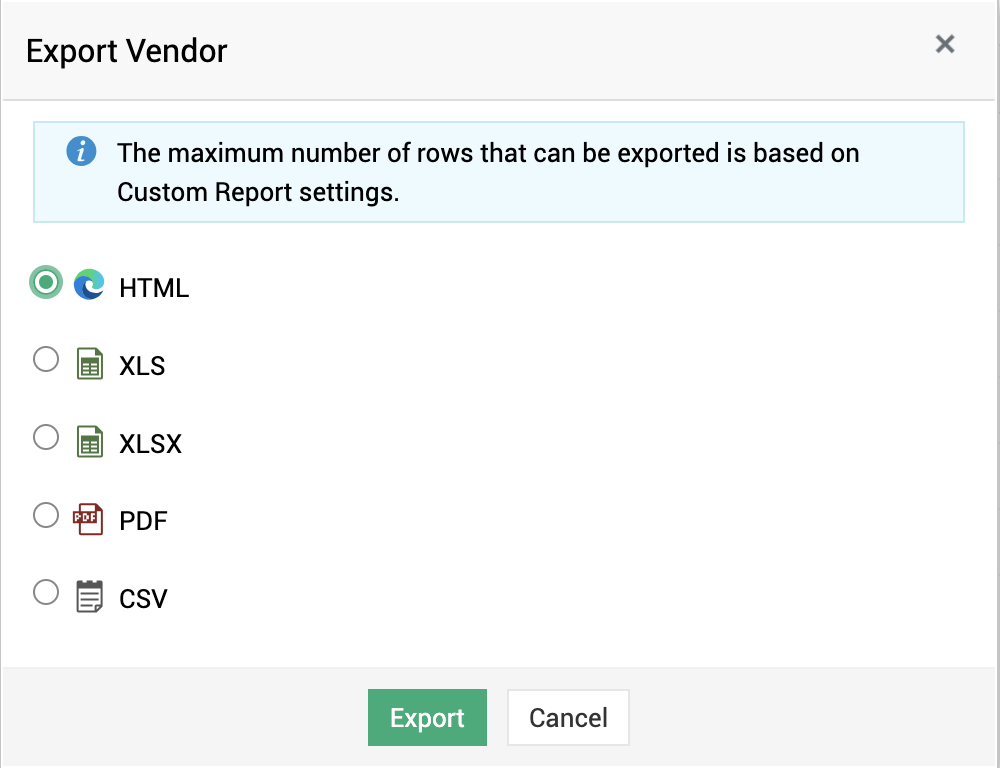Click the Edge browser icon beside HTML
1000x768 pixels.
[x=89, y=286]
